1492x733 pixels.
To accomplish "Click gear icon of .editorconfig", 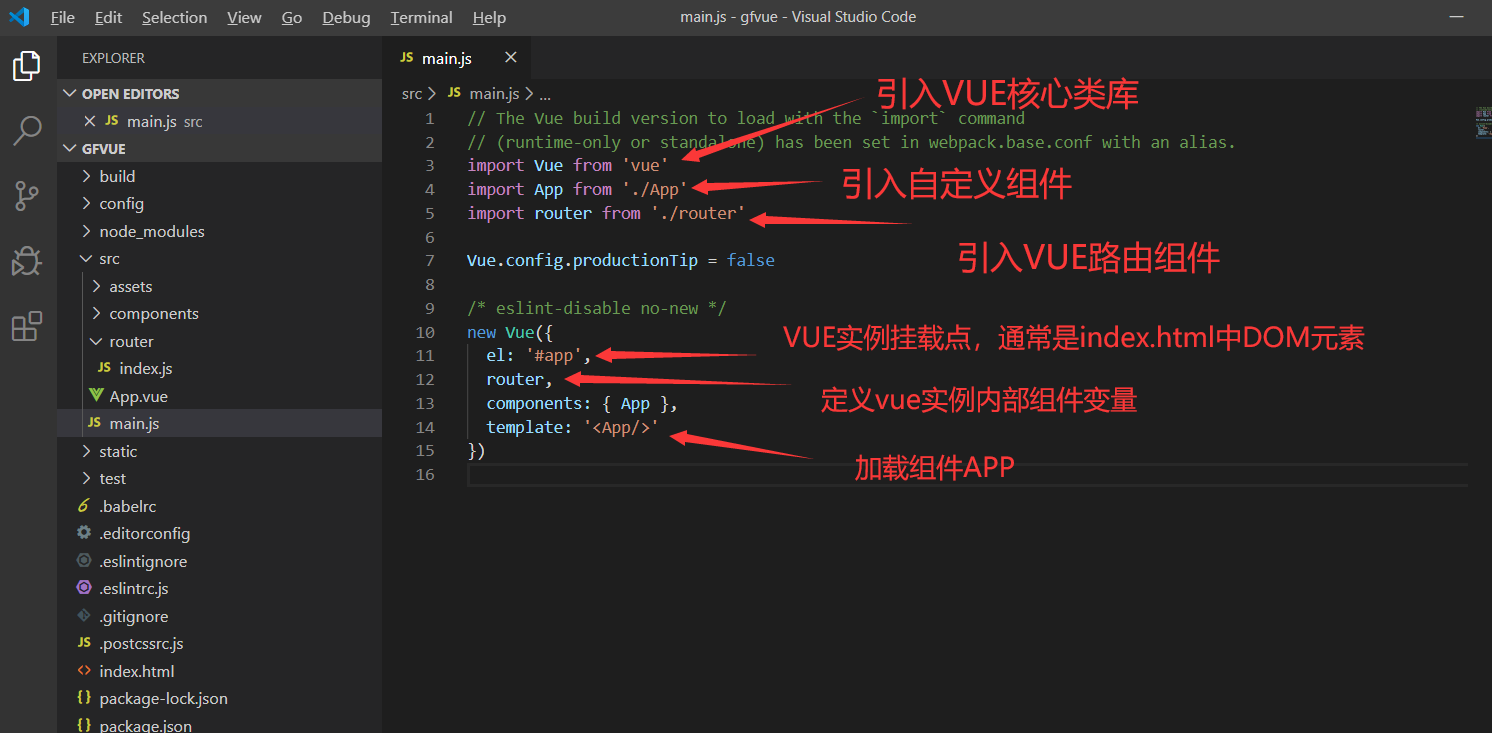I will (x=84, y=533).
